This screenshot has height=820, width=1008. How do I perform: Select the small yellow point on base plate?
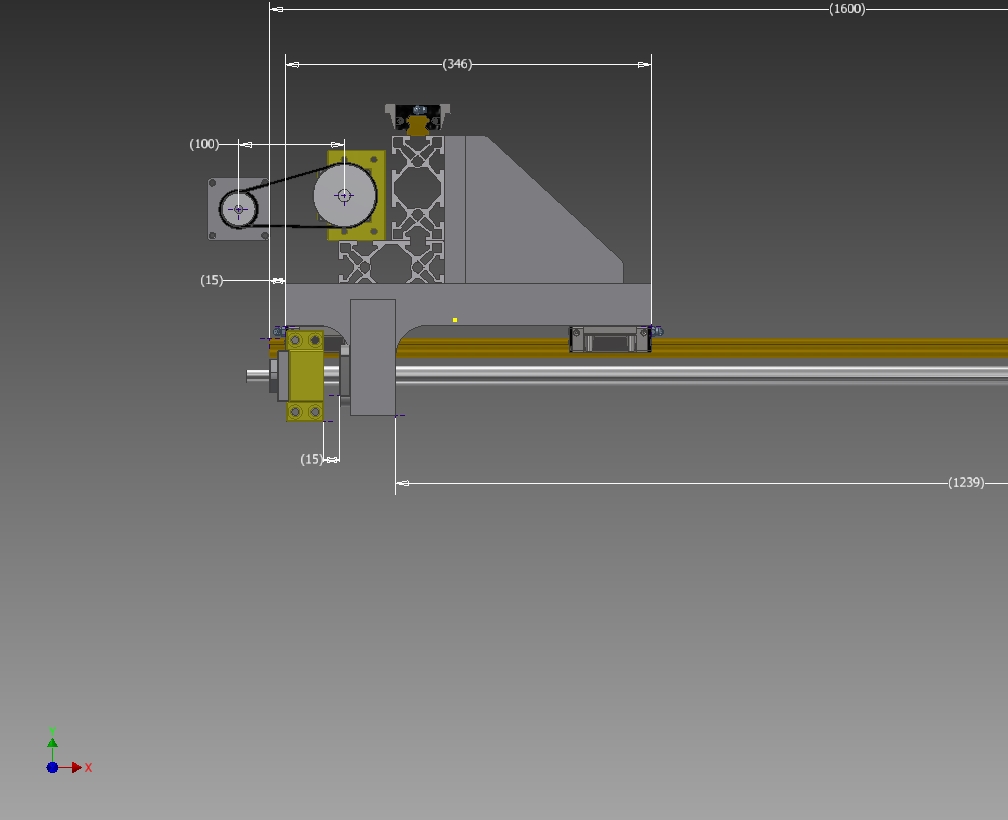click(455, 320)
